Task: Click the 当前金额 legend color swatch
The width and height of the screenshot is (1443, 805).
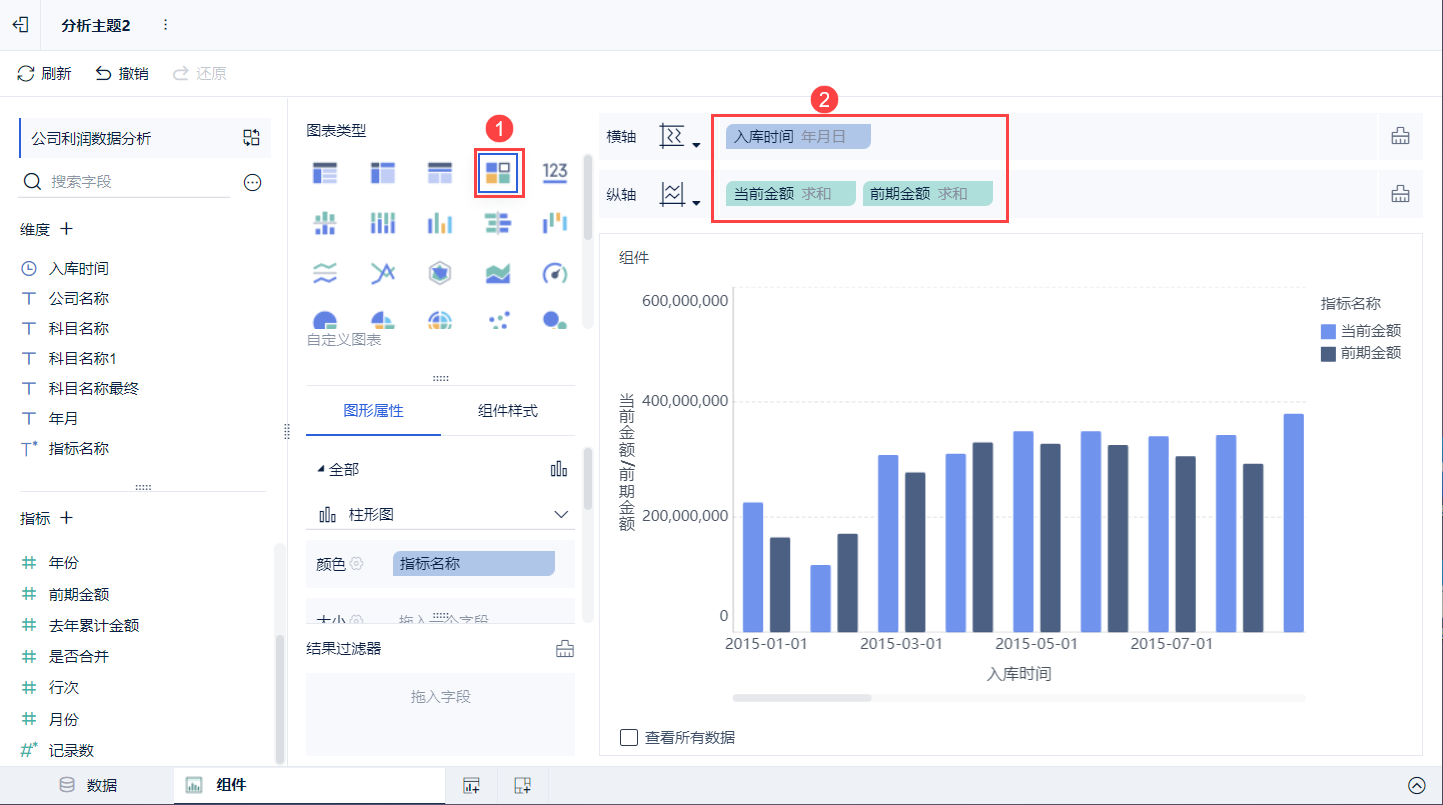Action: pos(1328,331)
